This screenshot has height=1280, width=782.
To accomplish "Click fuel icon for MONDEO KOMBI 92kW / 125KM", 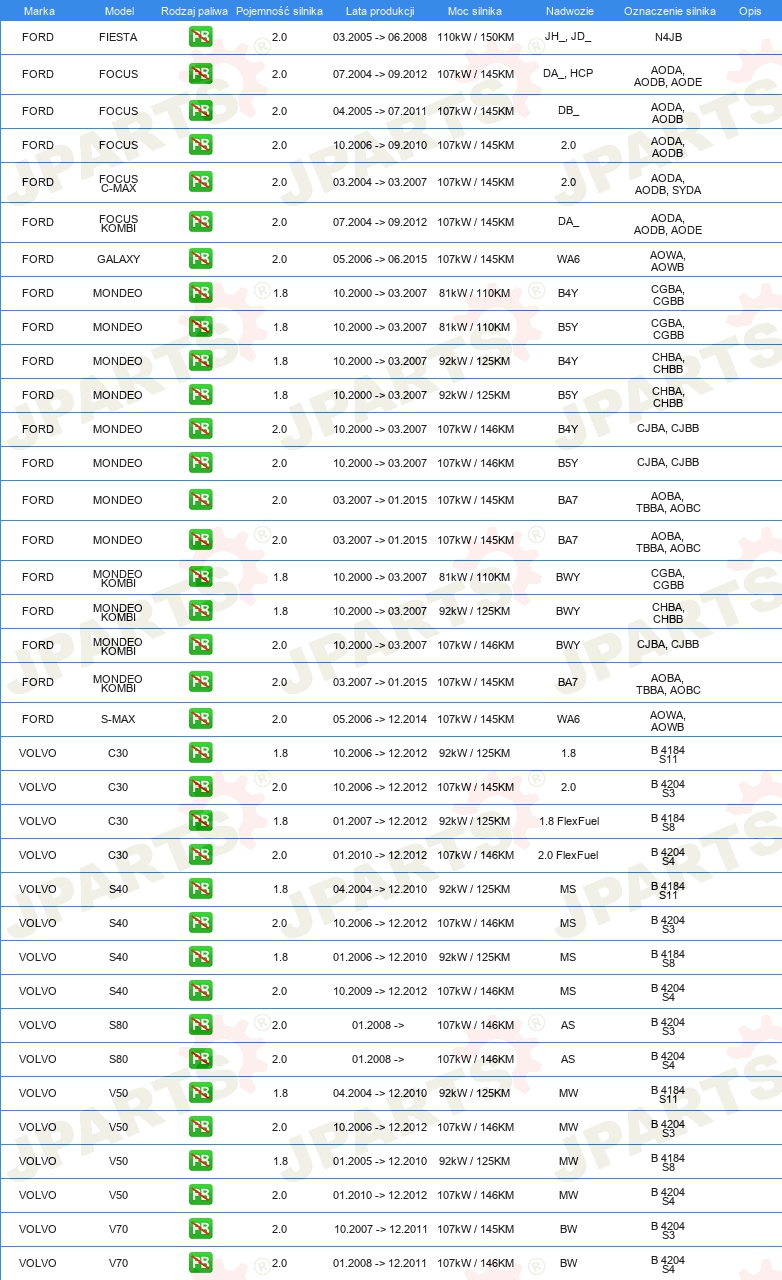I will (x=200, y=611).
